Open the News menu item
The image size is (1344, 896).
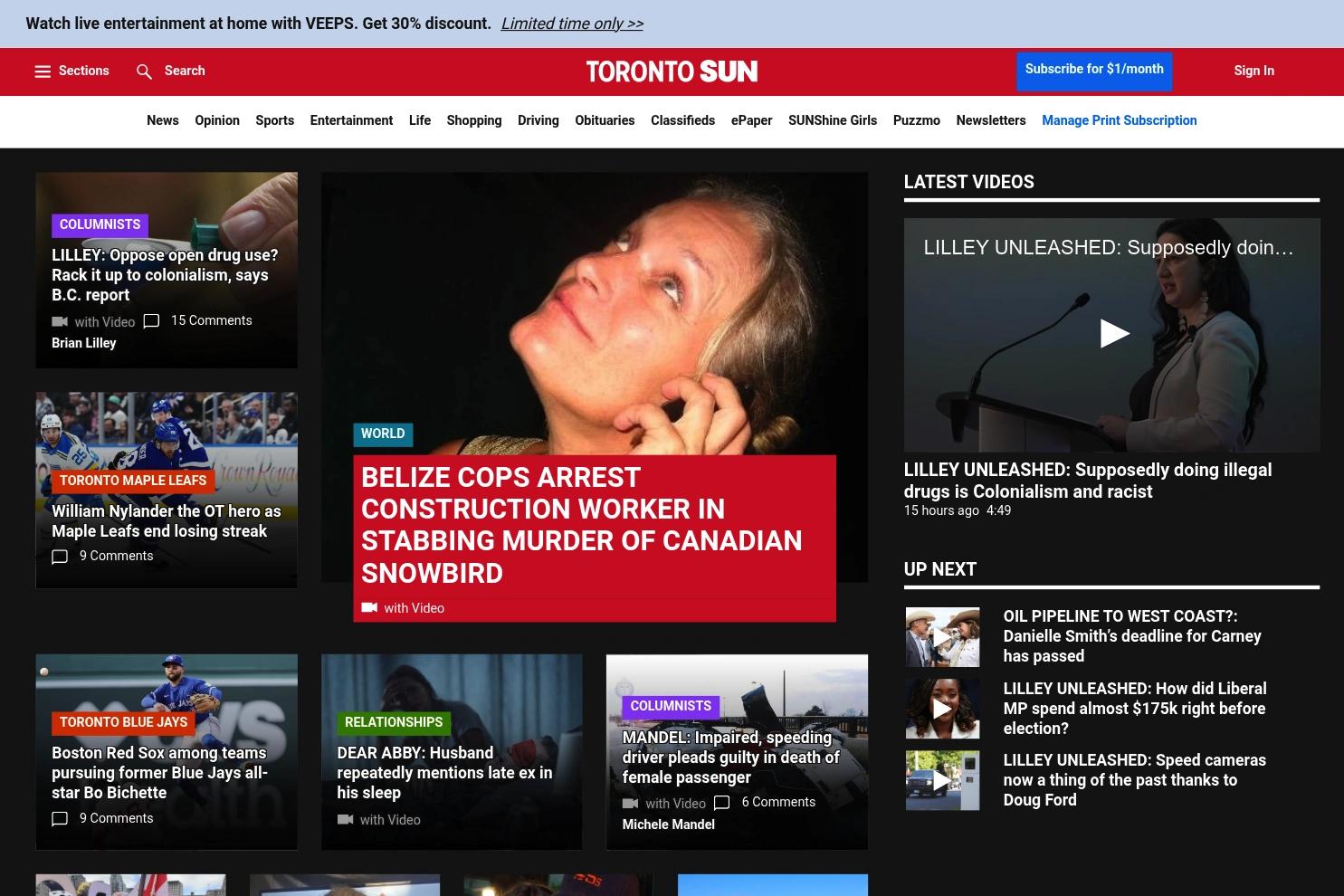(163, 120)
